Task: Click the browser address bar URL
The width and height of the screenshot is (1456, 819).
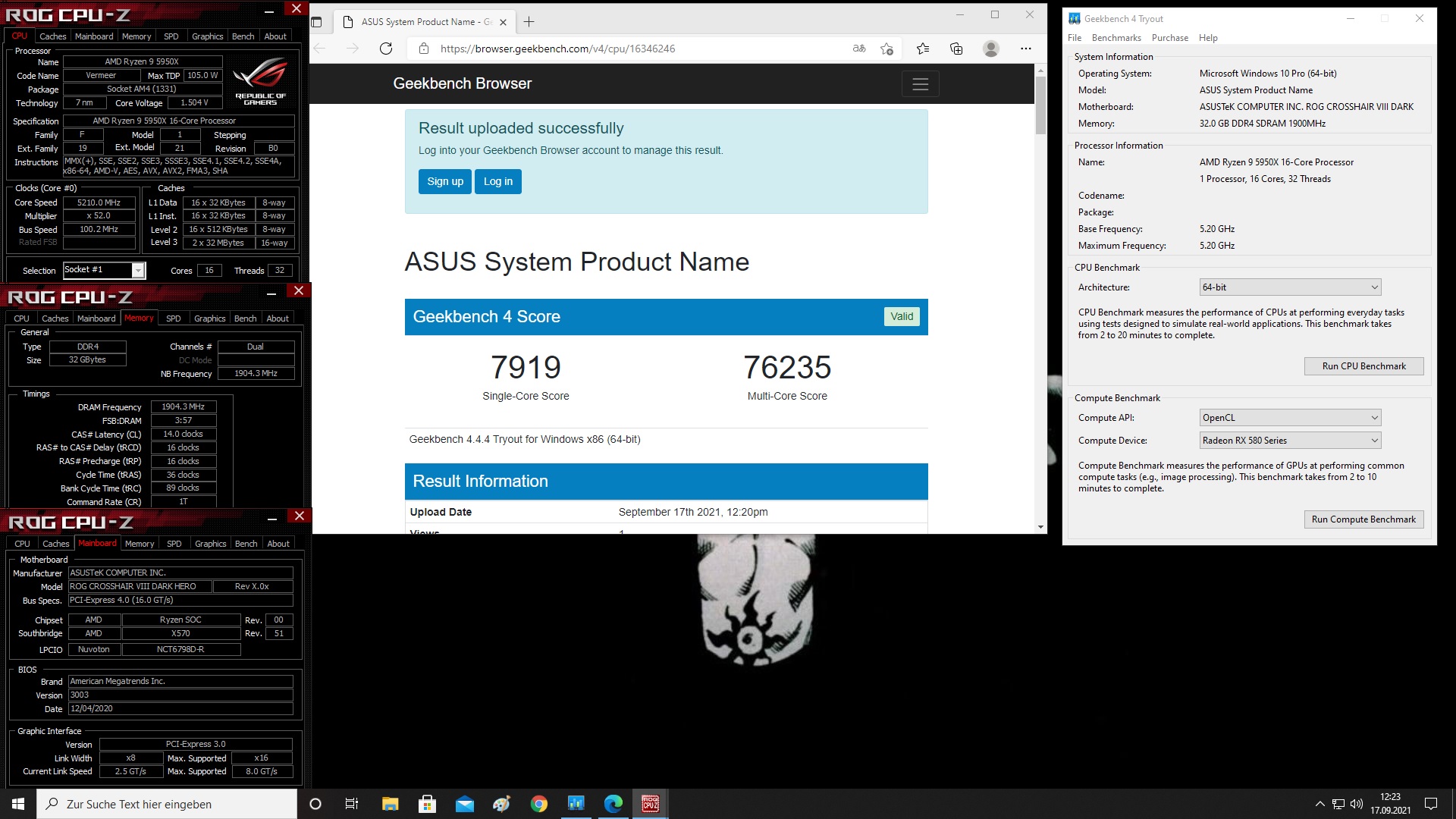Action: pos(557,49)
